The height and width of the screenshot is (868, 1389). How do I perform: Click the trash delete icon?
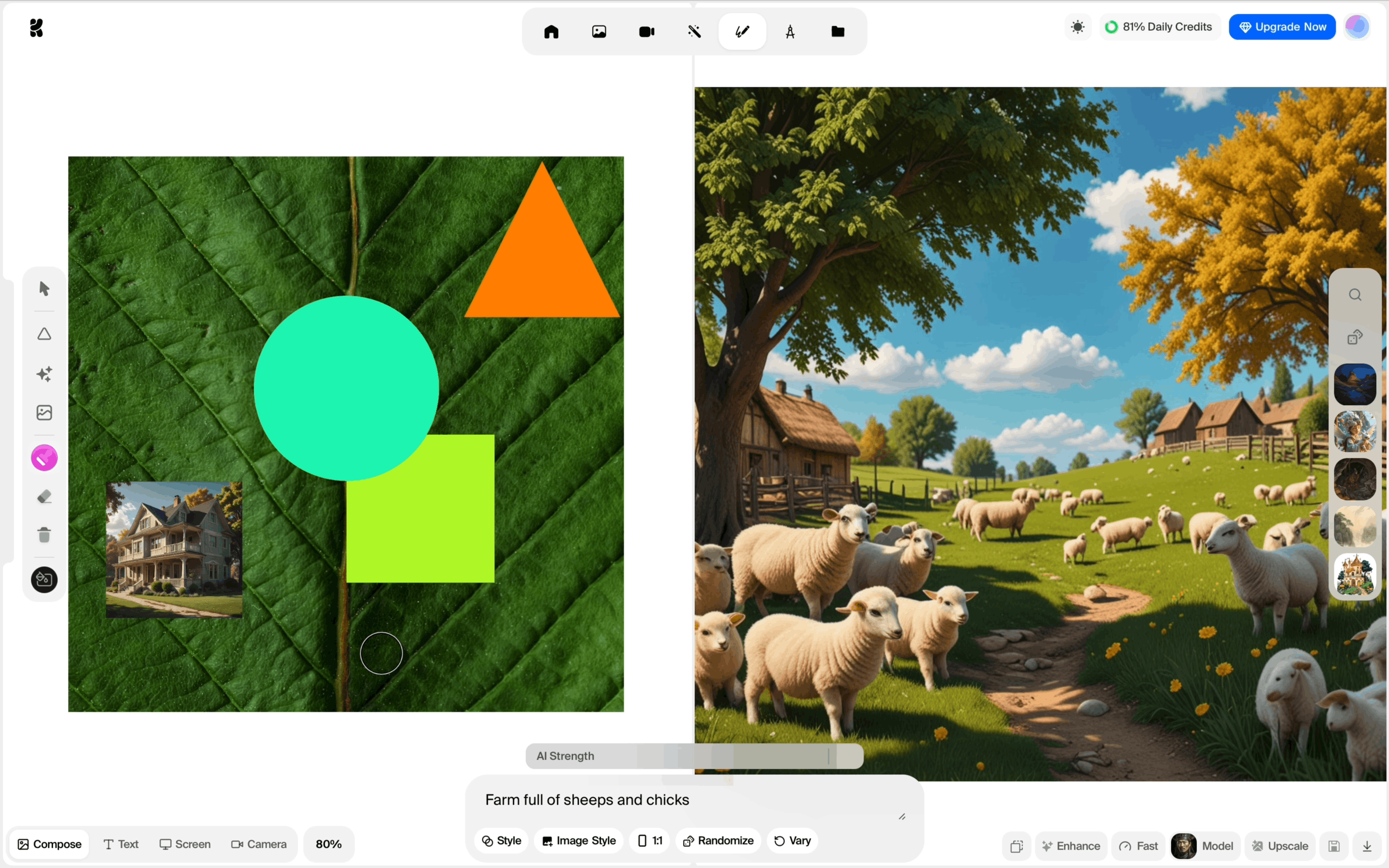pos(44,535)
